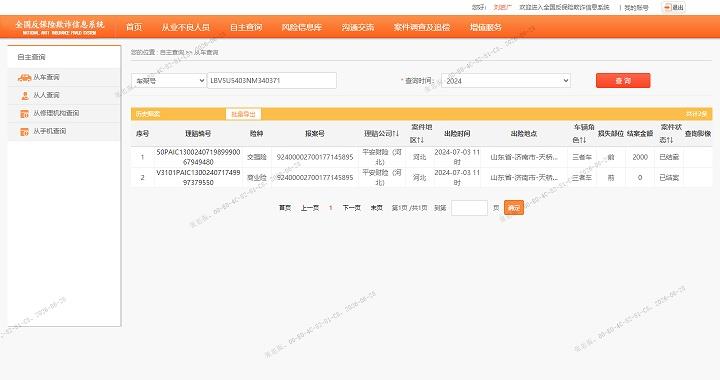Focus the 到第 page number input box
The image size is (720, 380).
(x=469, y=208)
